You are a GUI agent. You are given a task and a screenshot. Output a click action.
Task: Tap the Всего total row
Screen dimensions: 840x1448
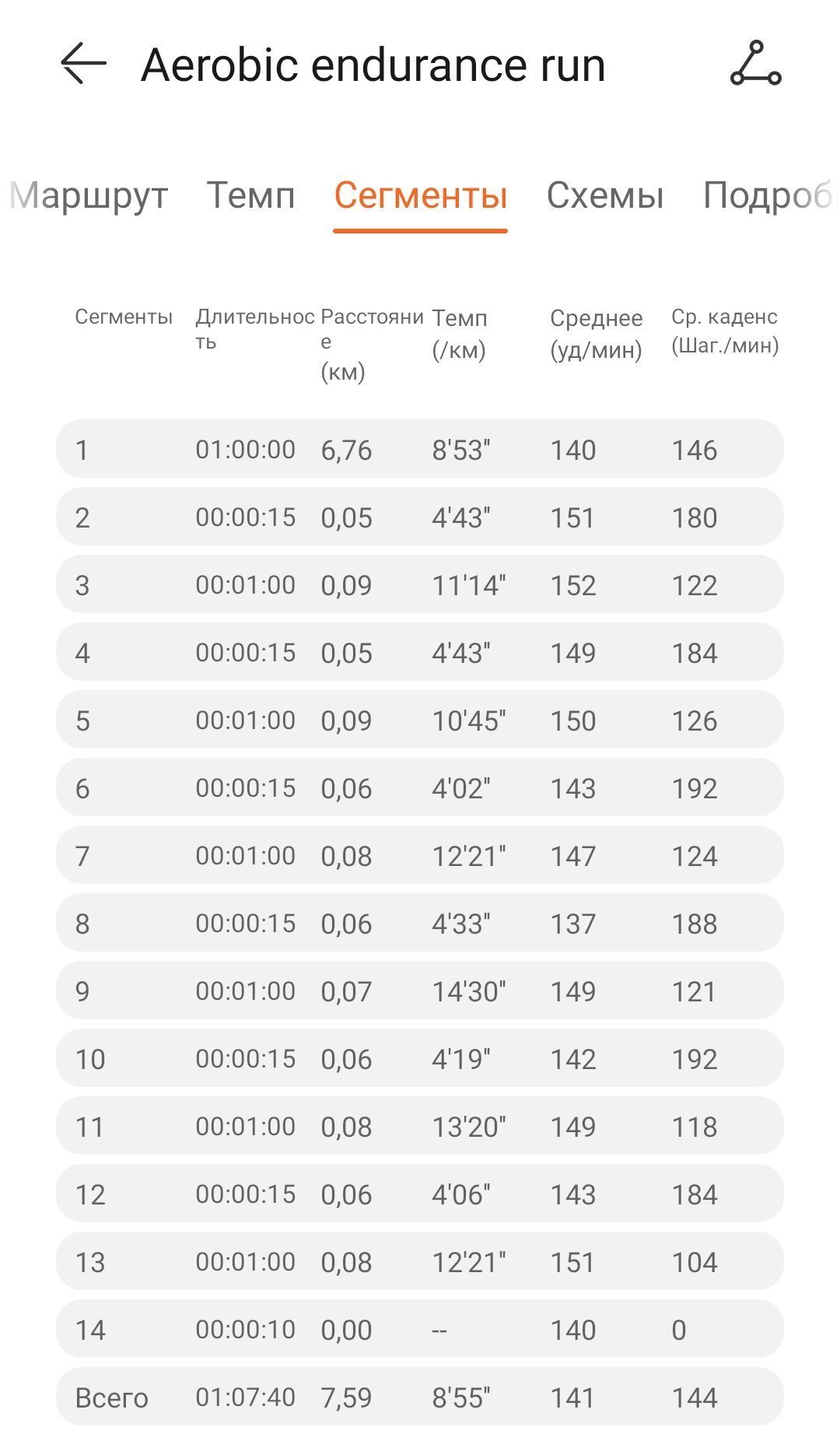pyautogui.click(x=420, y=1397)
